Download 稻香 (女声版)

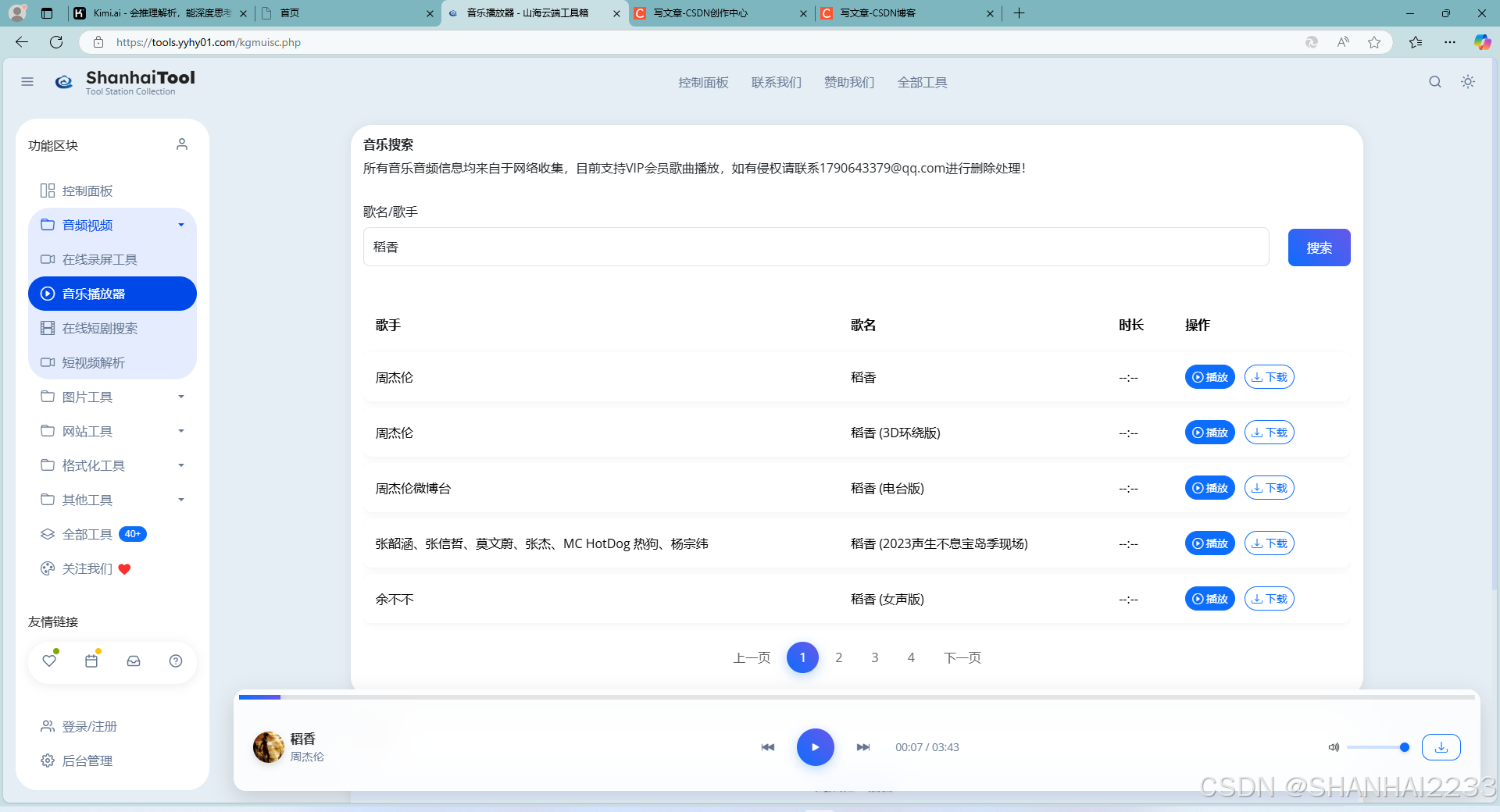pyautogui.click(x=1269, y=599)
